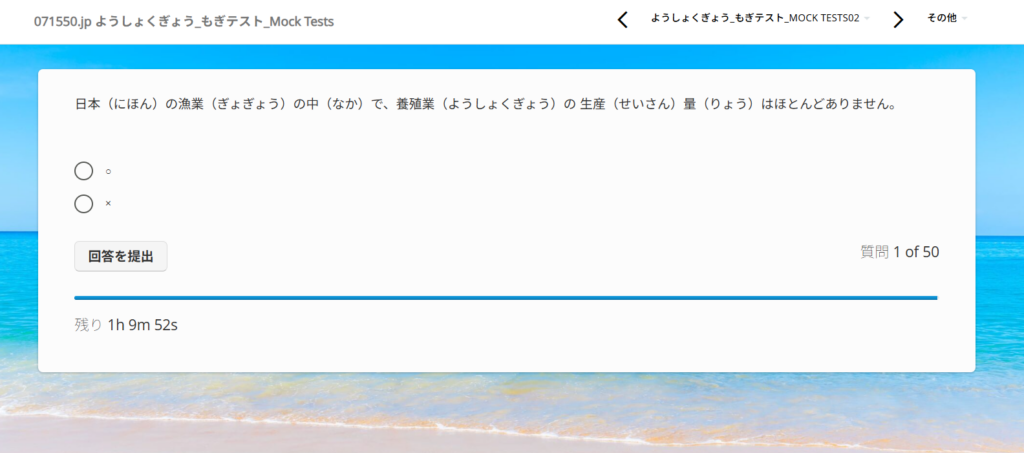
Task: Click the small × answer label text
Action: (108, 204)
